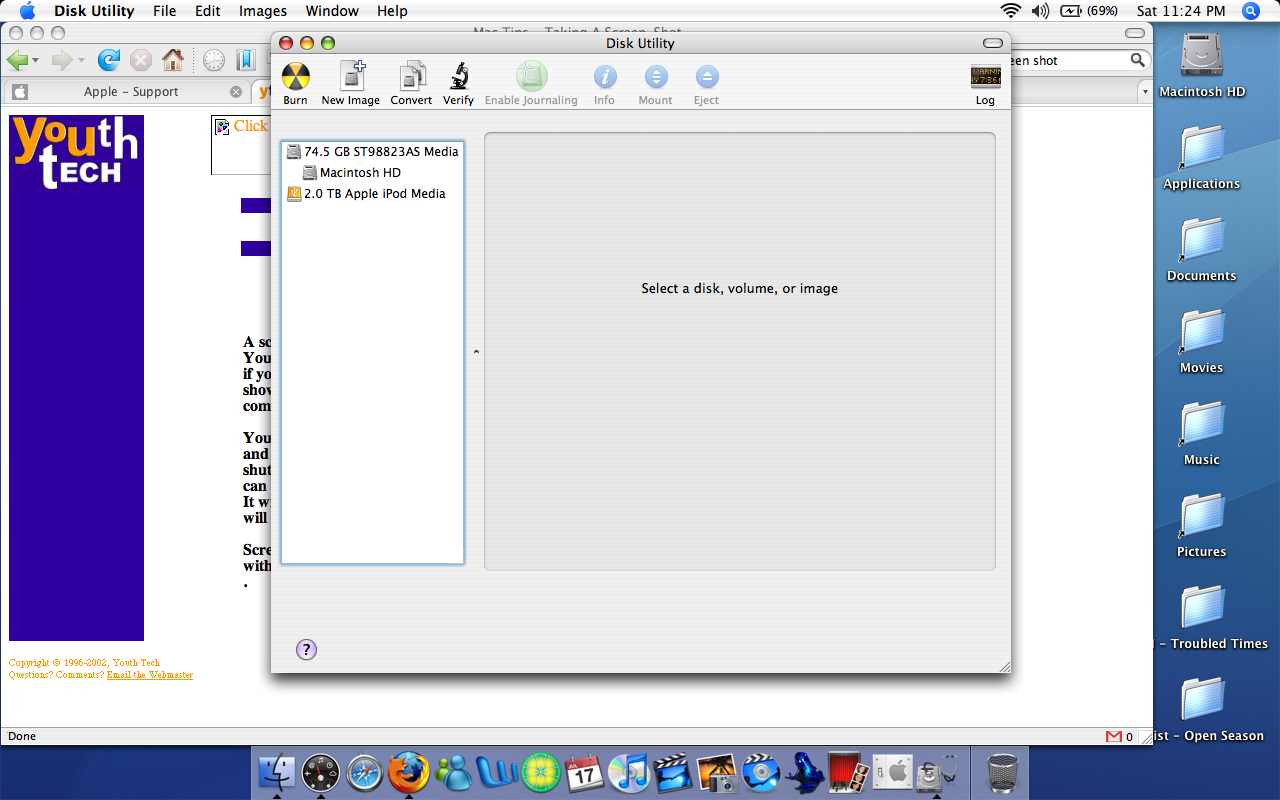Open the File menu
This screenshot has width=1280, height=800.
(x=165, y=11)
